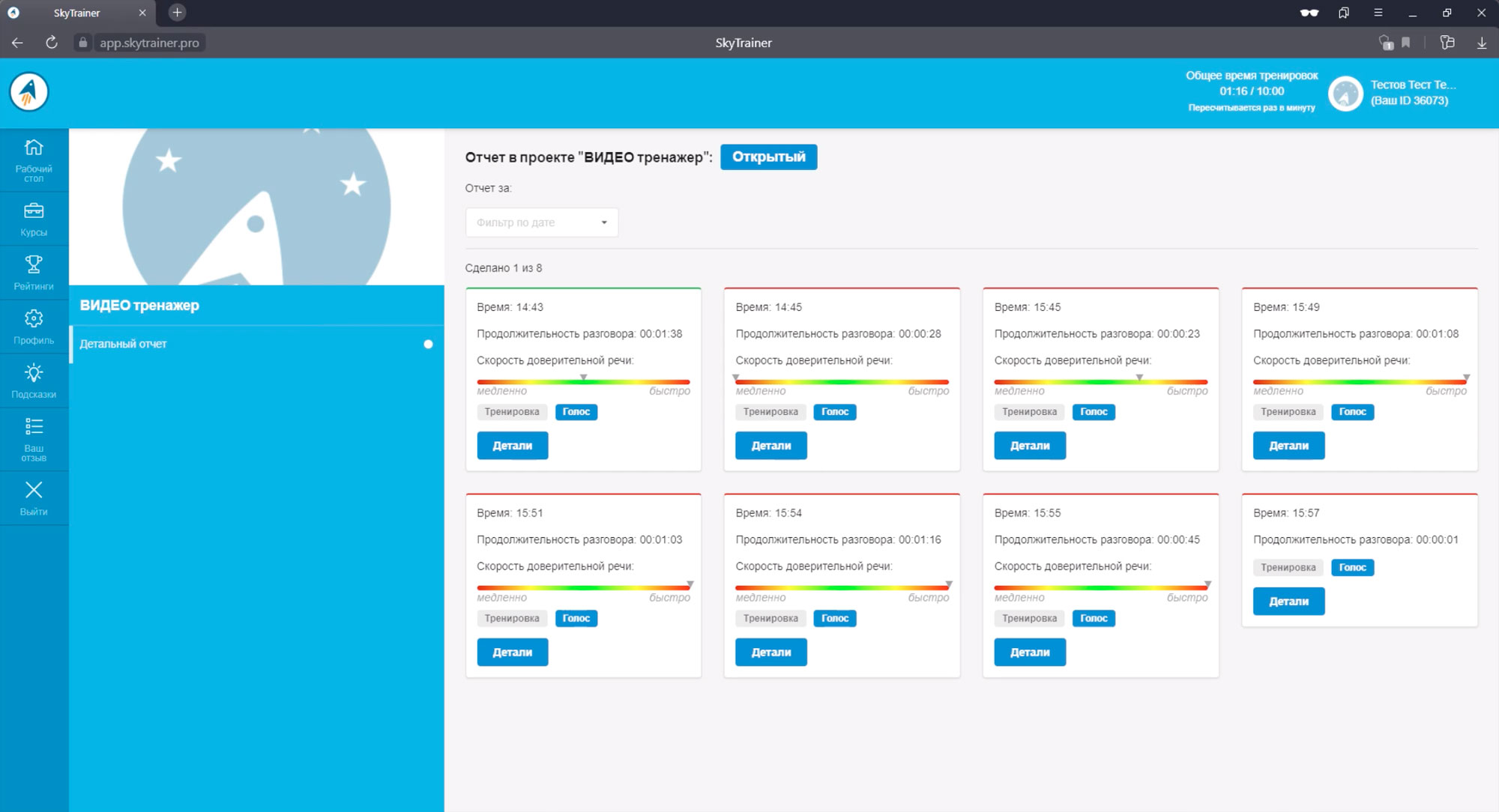Click speech speed slider on 15:49 card
The width and height of the screenshot is (1499, 812).
tap(1360, 382)
